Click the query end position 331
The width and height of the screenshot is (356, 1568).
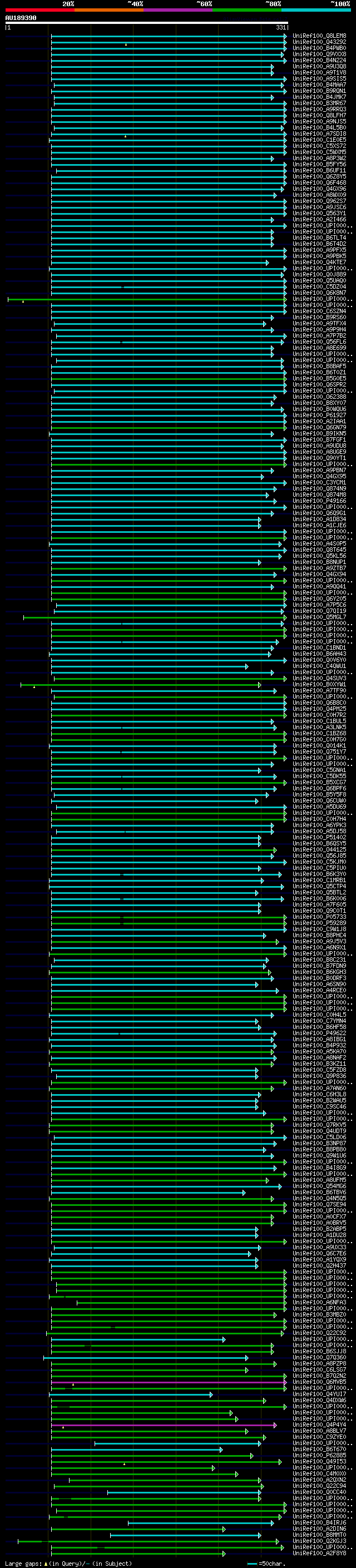coord(281,27)
